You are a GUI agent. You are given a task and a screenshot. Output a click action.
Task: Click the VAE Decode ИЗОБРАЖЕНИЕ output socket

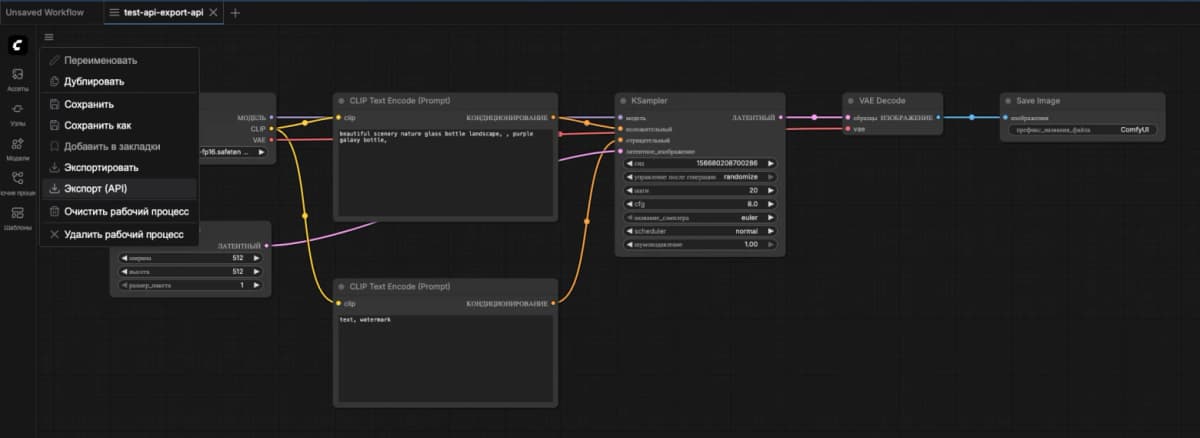[x=939, y=118]
